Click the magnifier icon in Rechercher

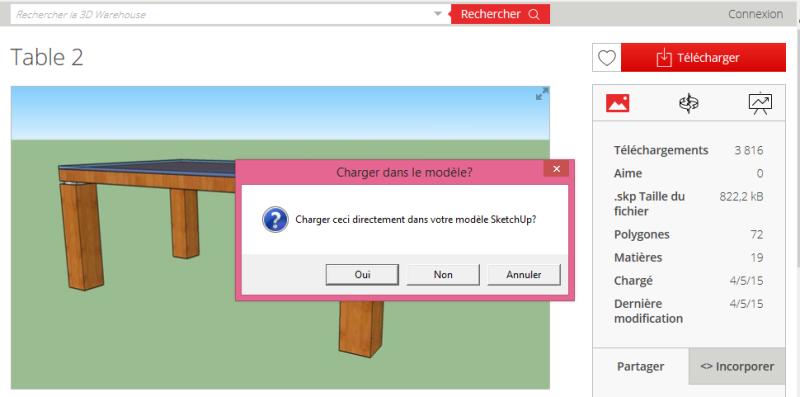tap(534, 14)
